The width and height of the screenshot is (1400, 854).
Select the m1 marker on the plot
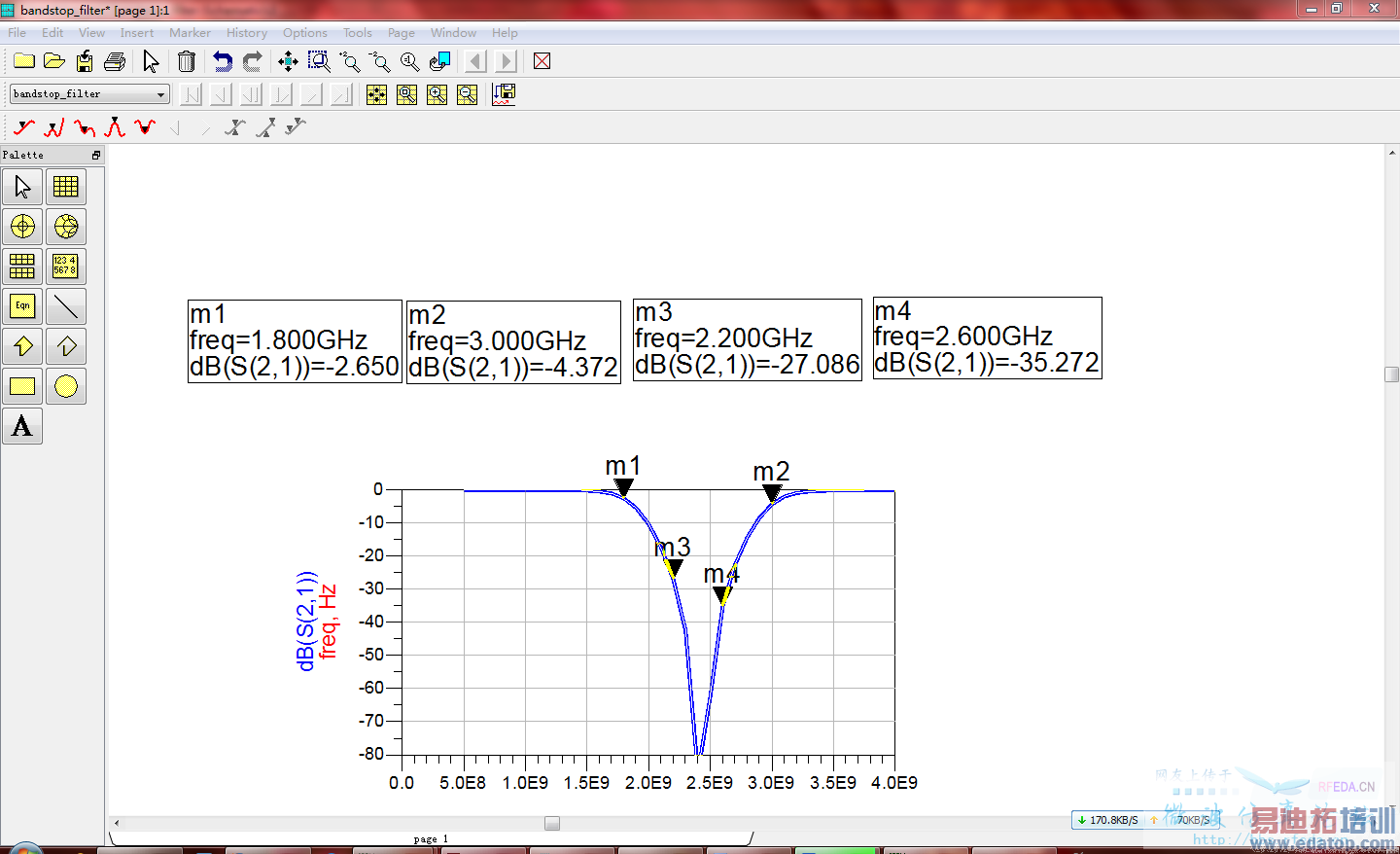point(624,487)
